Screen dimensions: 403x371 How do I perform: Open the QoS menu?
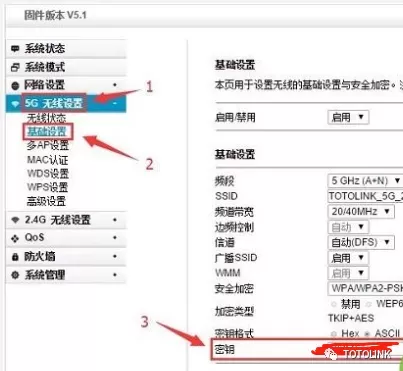[66, 238]
